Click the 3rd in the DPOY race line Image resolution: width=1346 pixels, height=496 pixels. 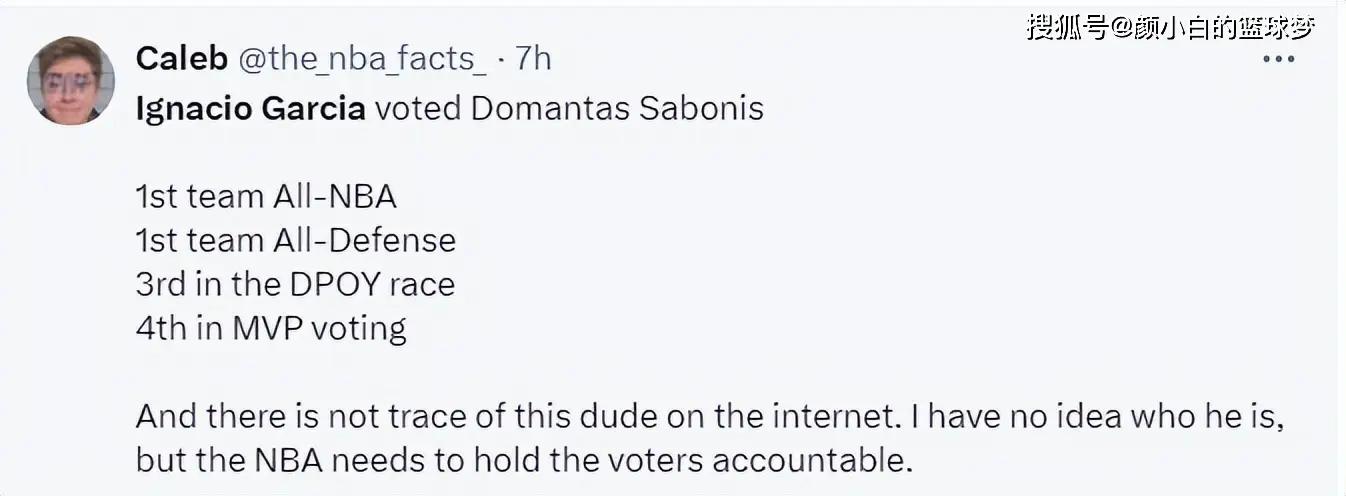[295, 284]
